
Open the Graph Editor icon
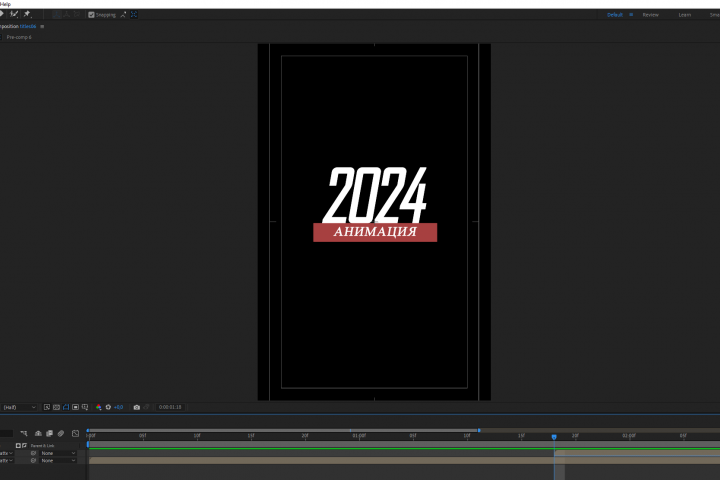[x=76, y=434]
